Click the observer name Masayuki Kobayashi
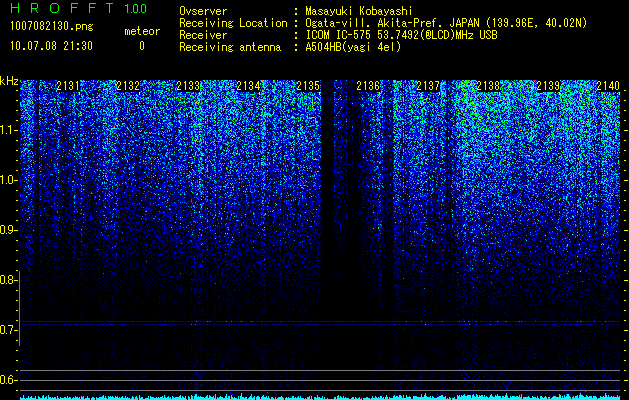 point(359,11)
